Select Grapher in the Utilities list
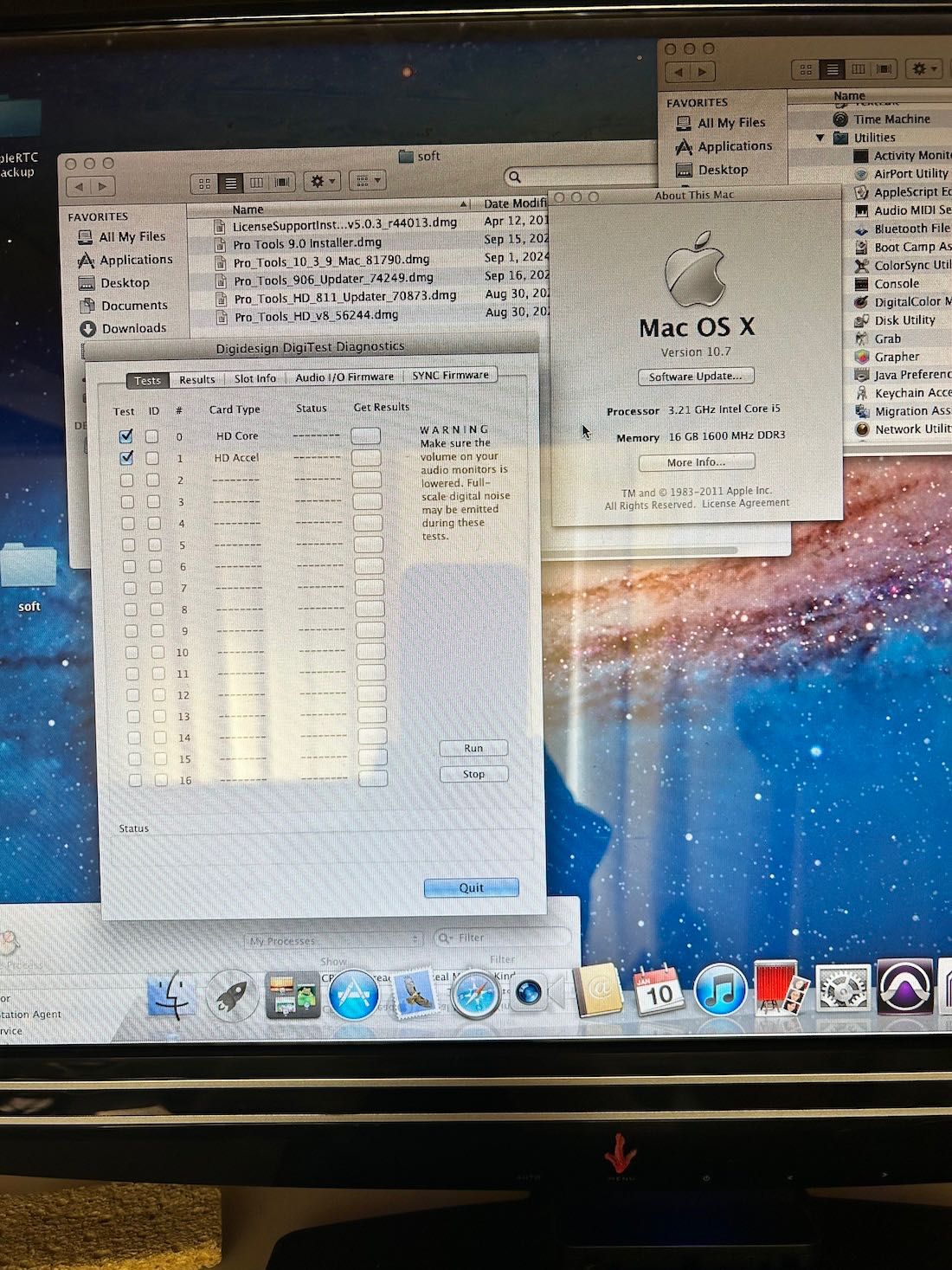Image resolution: width=952 pixels, height=1270 pixels. (897, 356)
